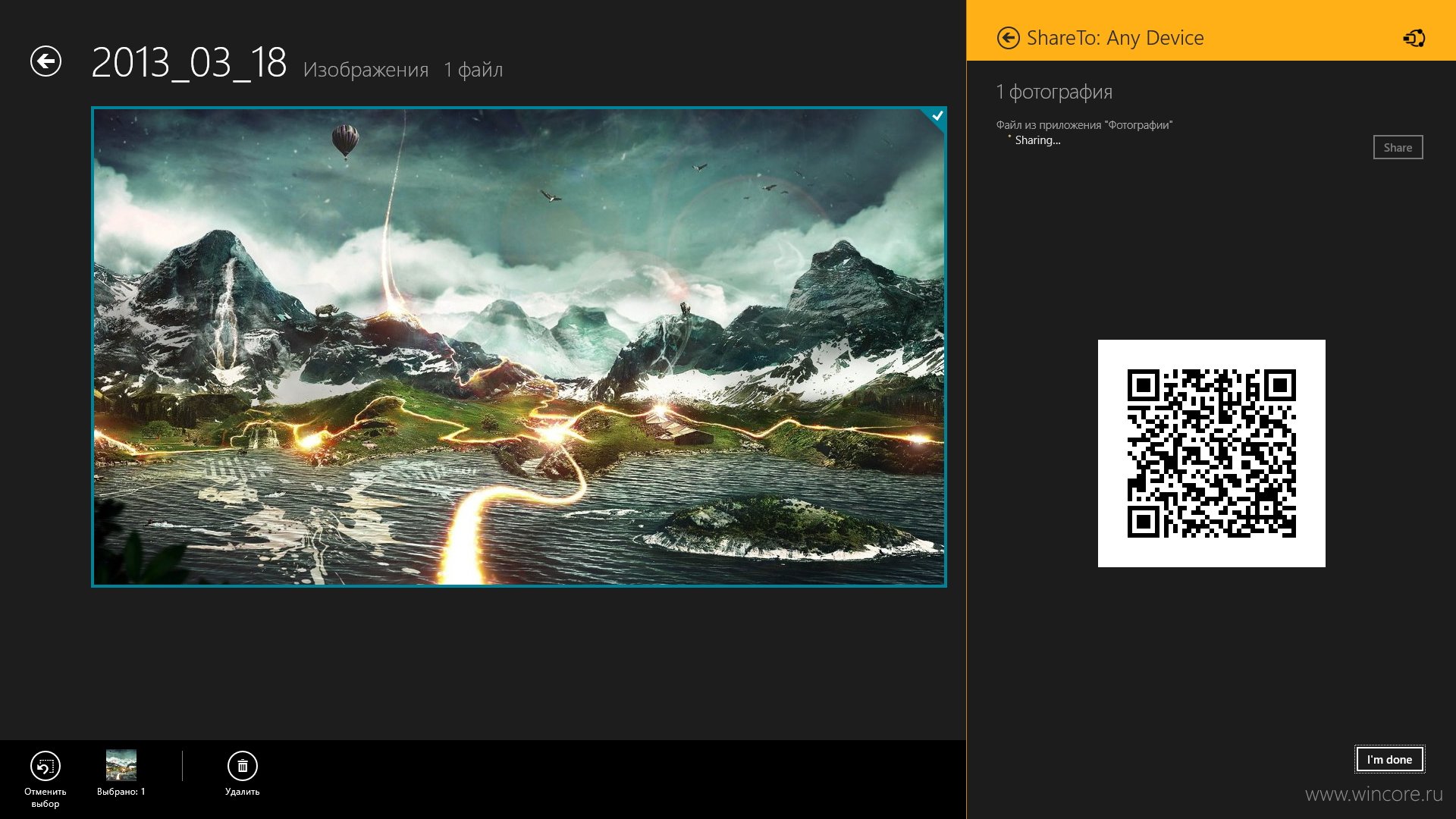1456x819 pixels.
Task: Click the 'ShareTo: Any Device' title
Action: (1115, 38)
